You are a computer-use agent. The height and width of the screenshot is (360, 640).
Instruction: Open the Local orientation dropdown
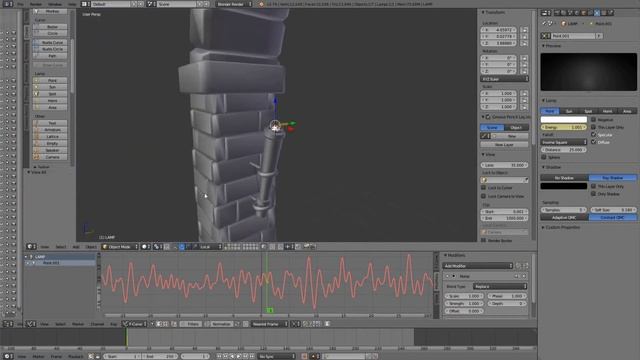coord(207,247)
